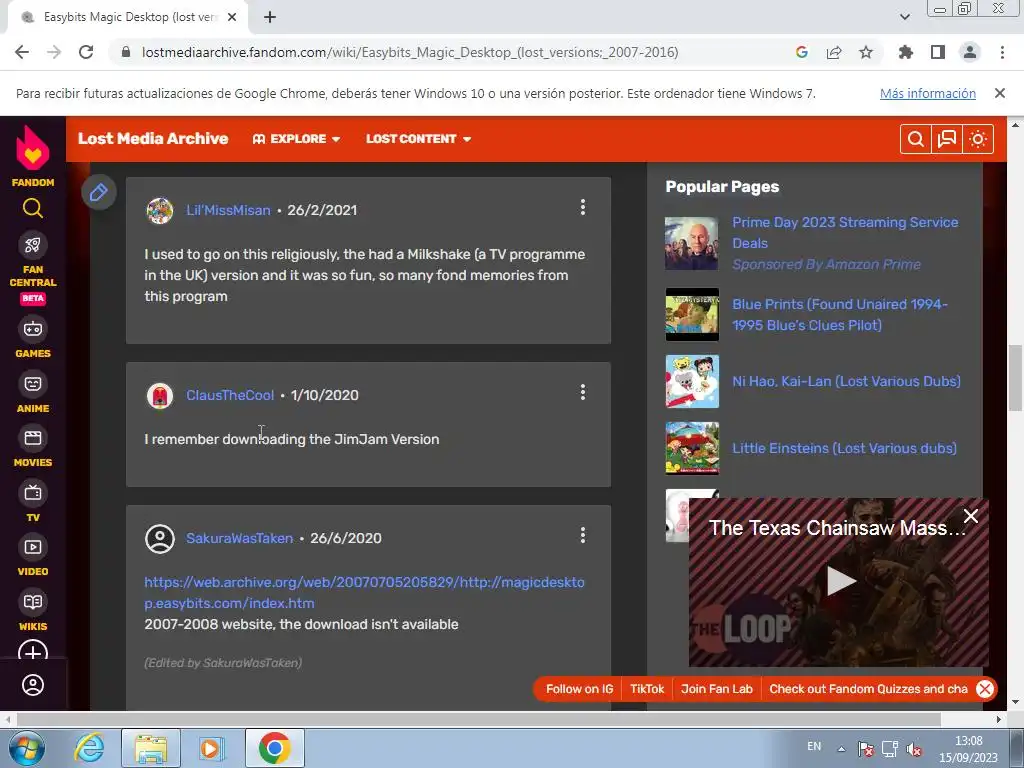Close the Easybits Magic Desktop tab

tap(232, 18)
